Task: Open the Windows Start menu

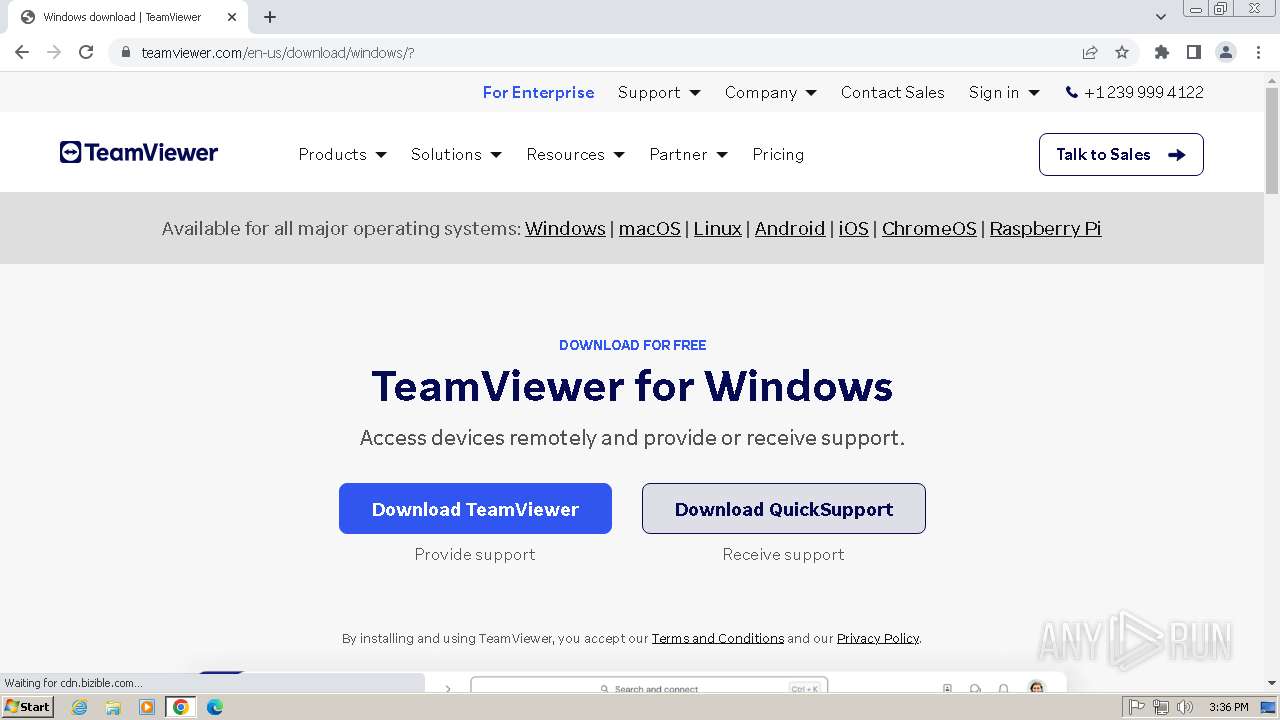Action: tap(28, 706)
